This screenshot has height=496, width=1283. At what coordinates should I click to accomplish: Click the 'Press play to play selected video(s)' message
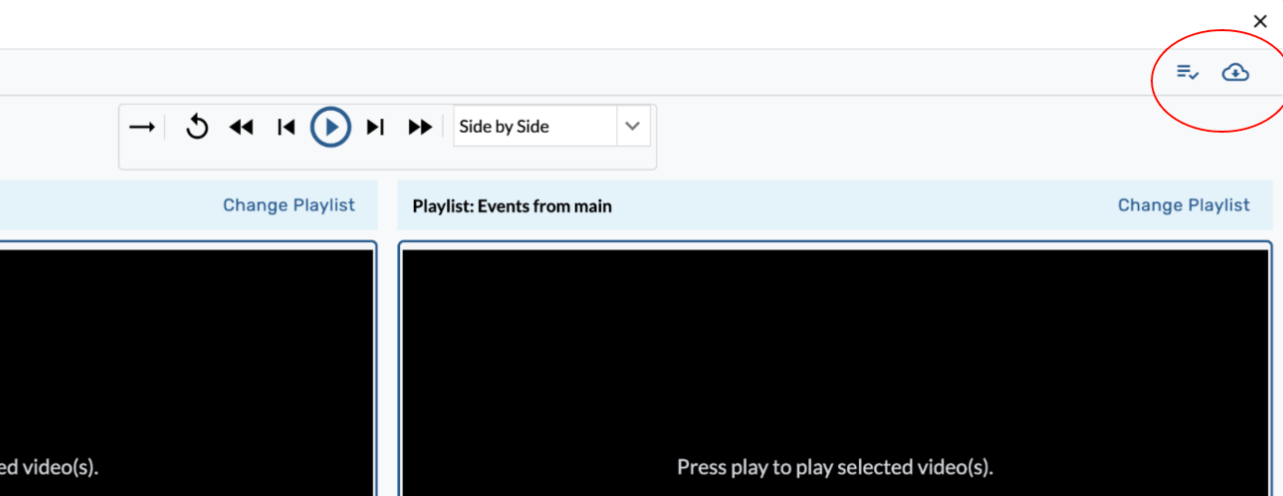click(x=835, y=467)
